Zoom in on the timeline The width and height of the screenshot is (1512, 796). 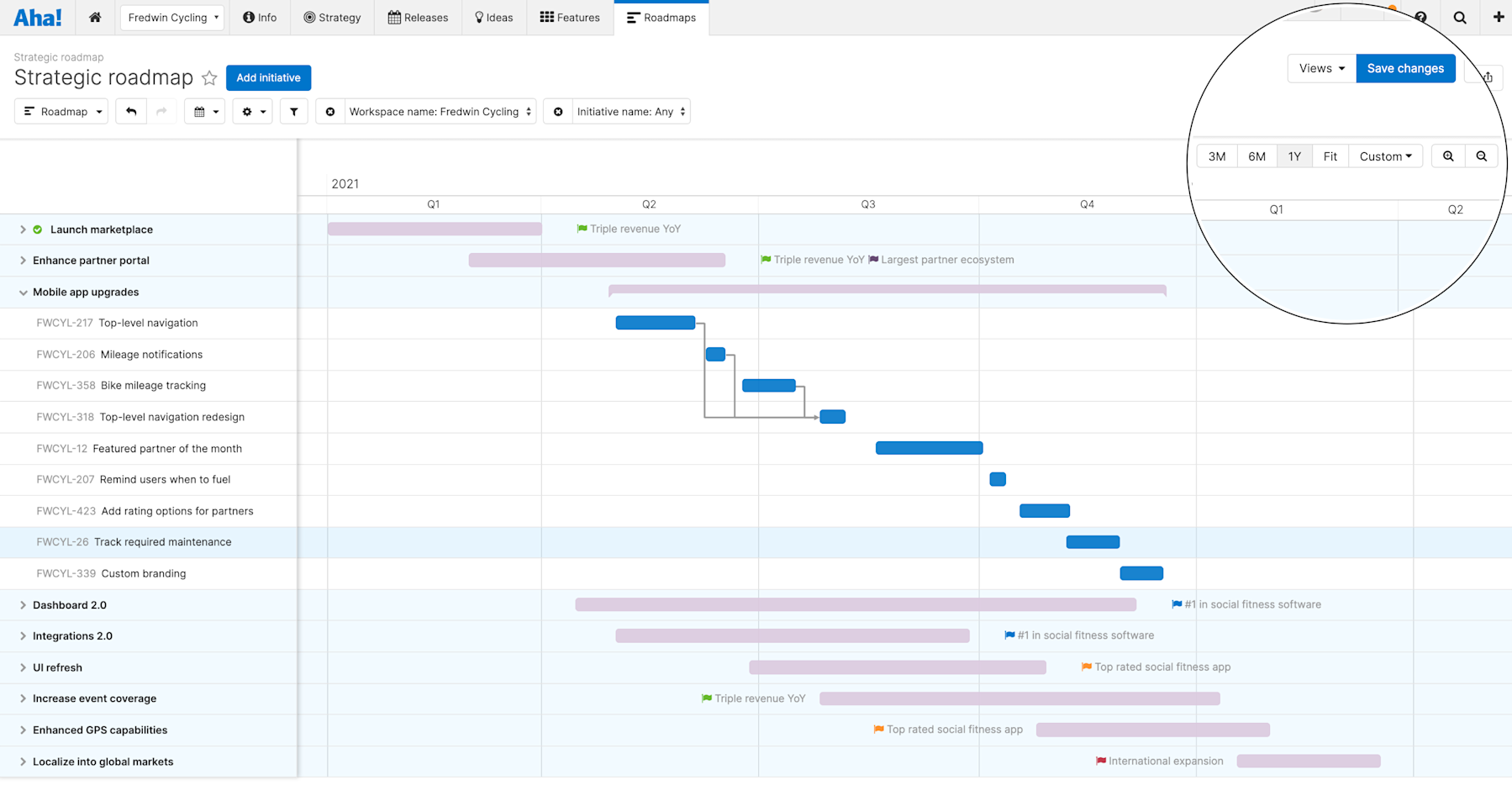point(1448,156)
